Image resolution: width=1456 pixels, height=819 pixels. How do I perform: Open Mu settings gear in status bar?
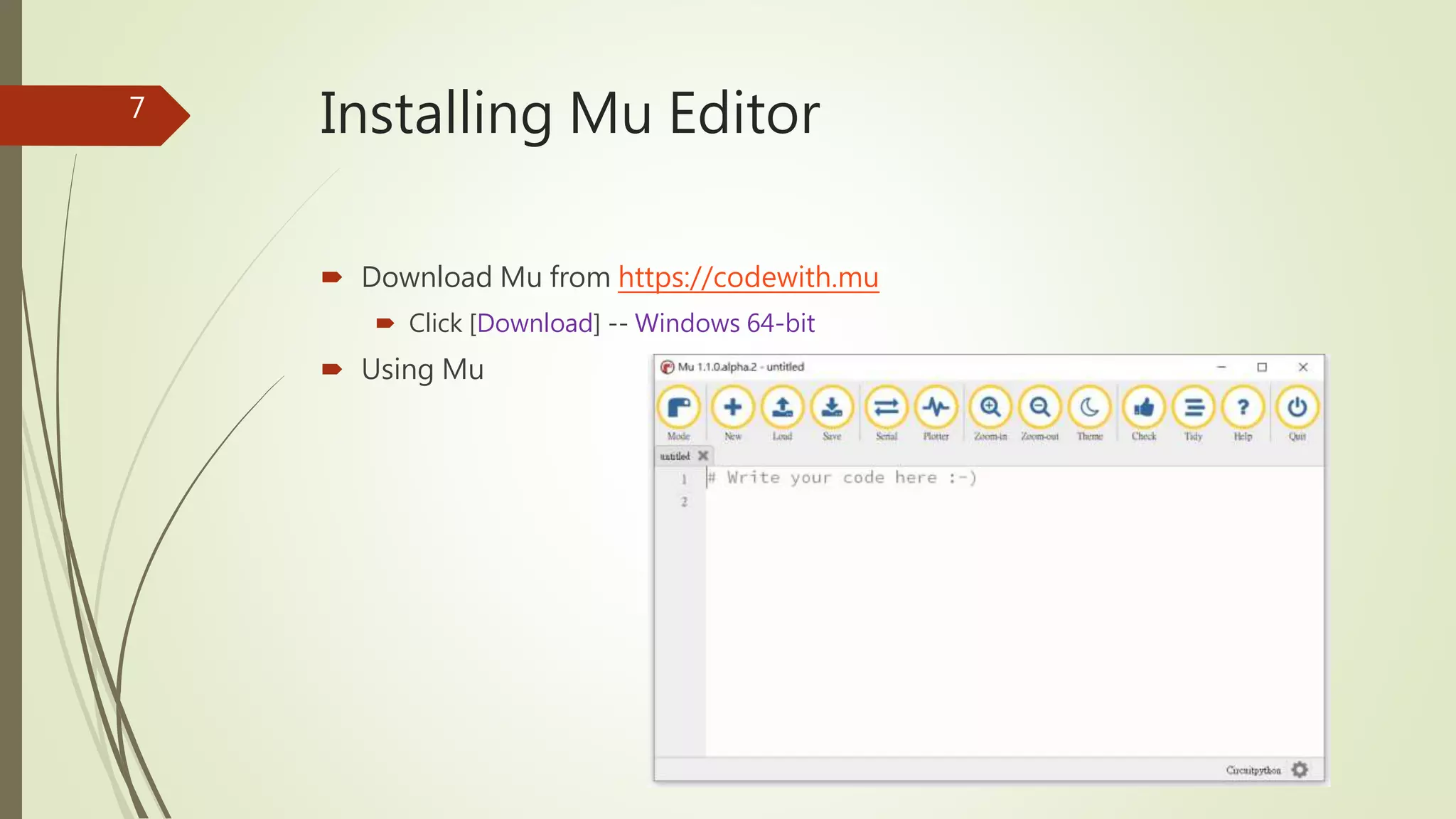tap(1300, 770)
